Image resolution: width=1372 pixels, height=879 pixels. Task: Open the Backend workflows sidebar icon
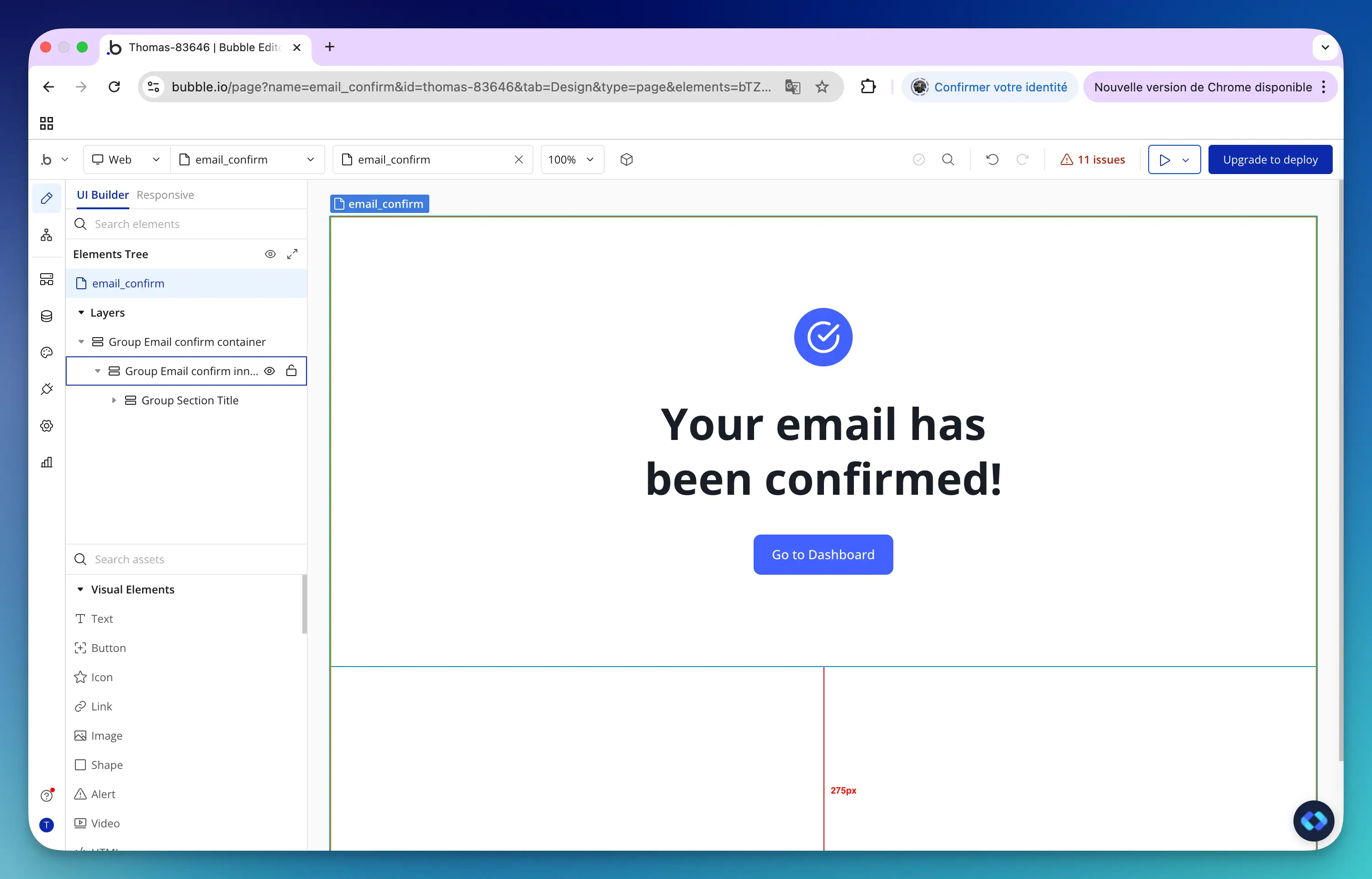(x=47, y=279)
